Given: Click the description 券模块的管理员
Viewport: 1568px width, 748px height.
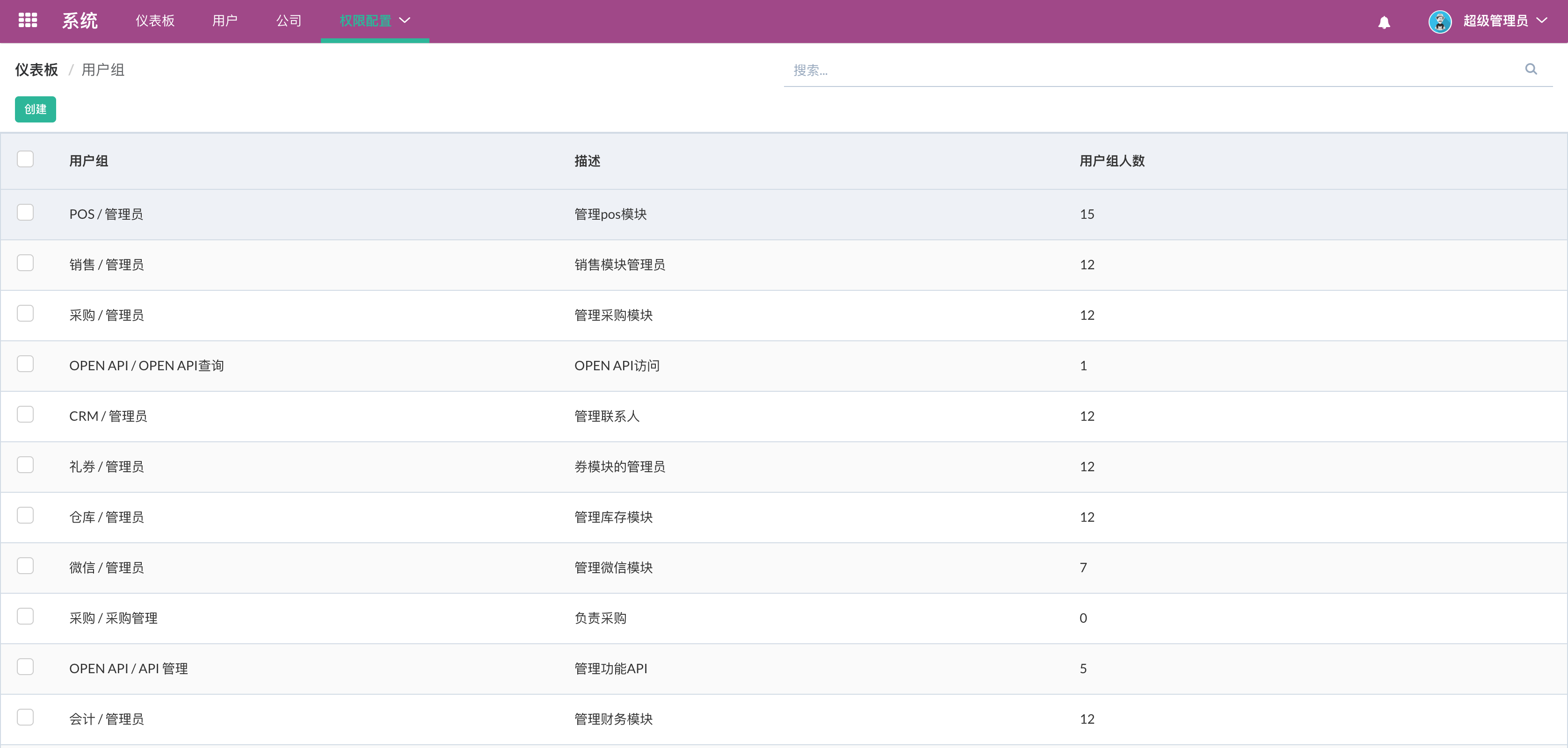Looking at the screenshot, I should pyautogui.click(x=620, y=467).
